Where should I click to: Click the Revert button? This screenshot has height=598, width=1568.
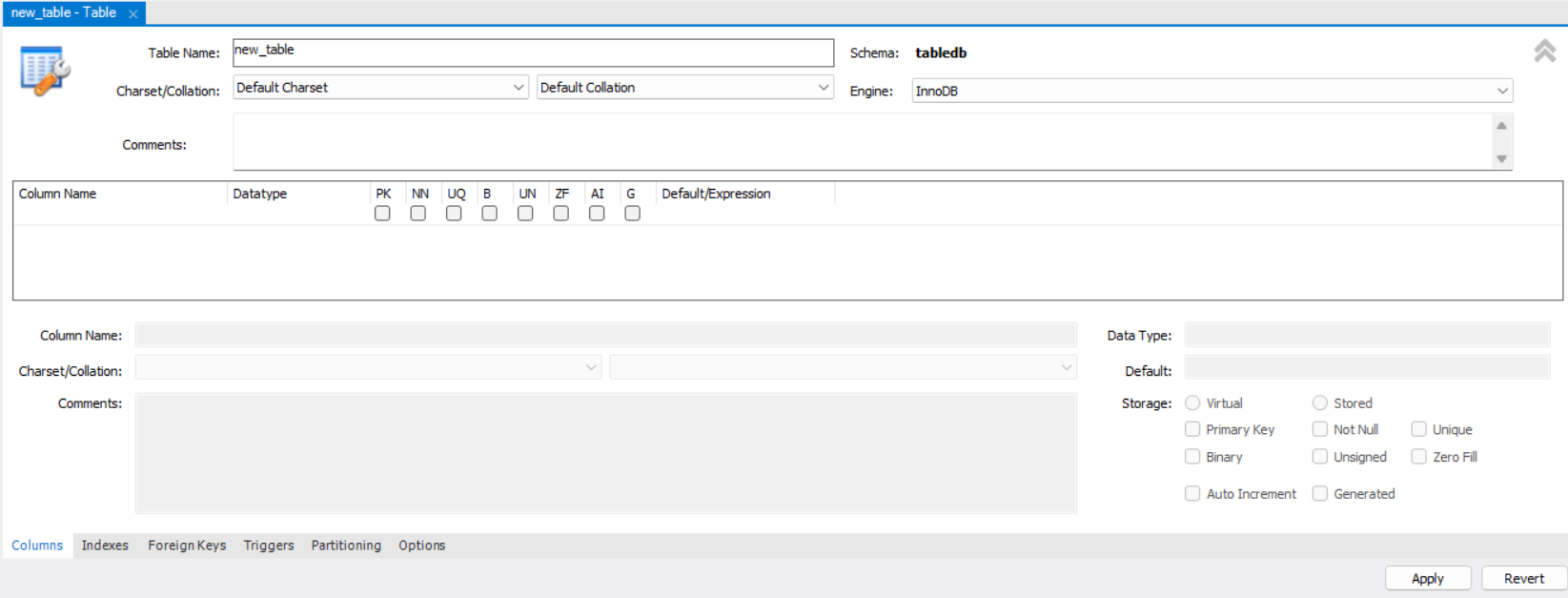coord(1524,578)
